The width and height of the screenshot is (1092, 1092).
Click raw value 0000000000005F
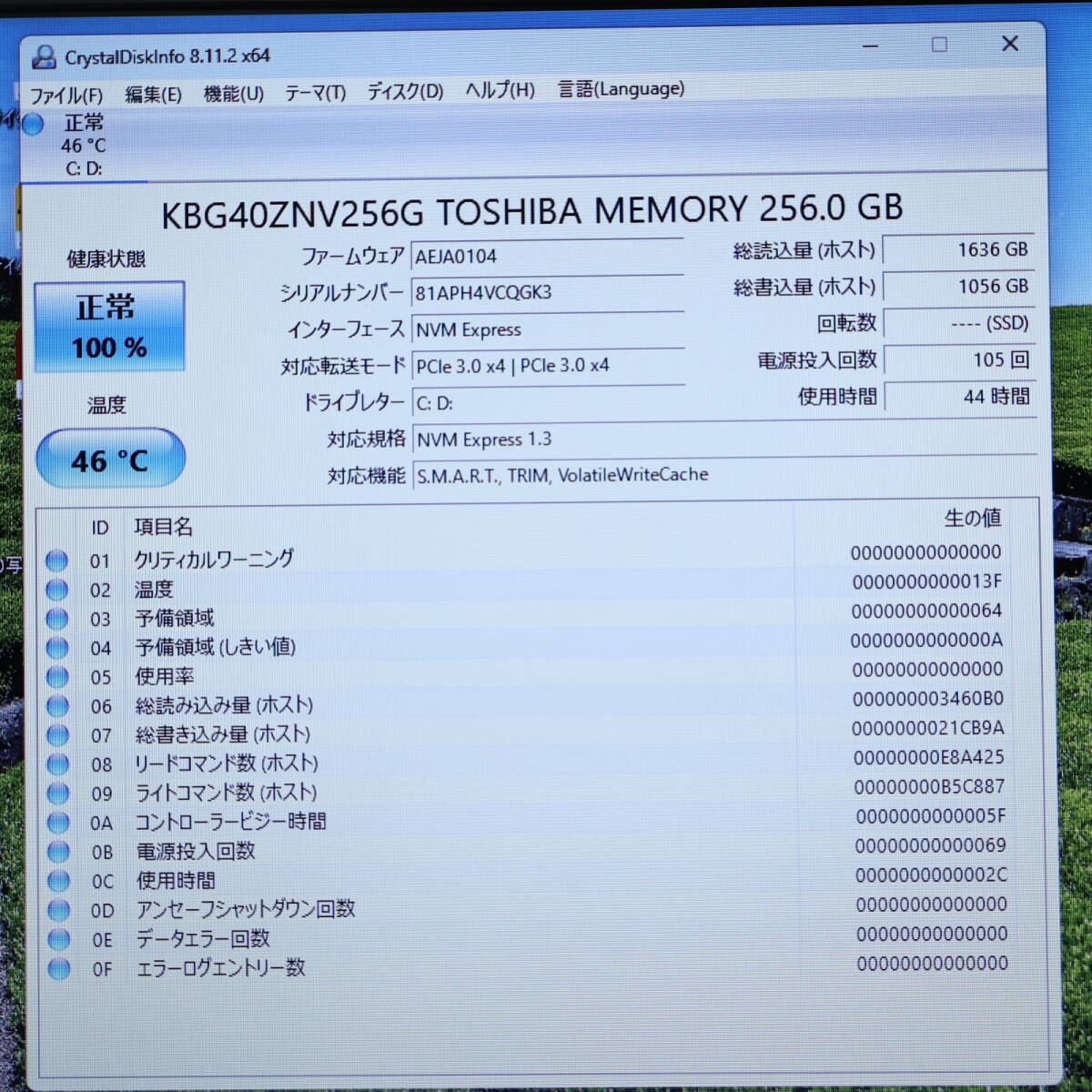[x=931, y=816]
